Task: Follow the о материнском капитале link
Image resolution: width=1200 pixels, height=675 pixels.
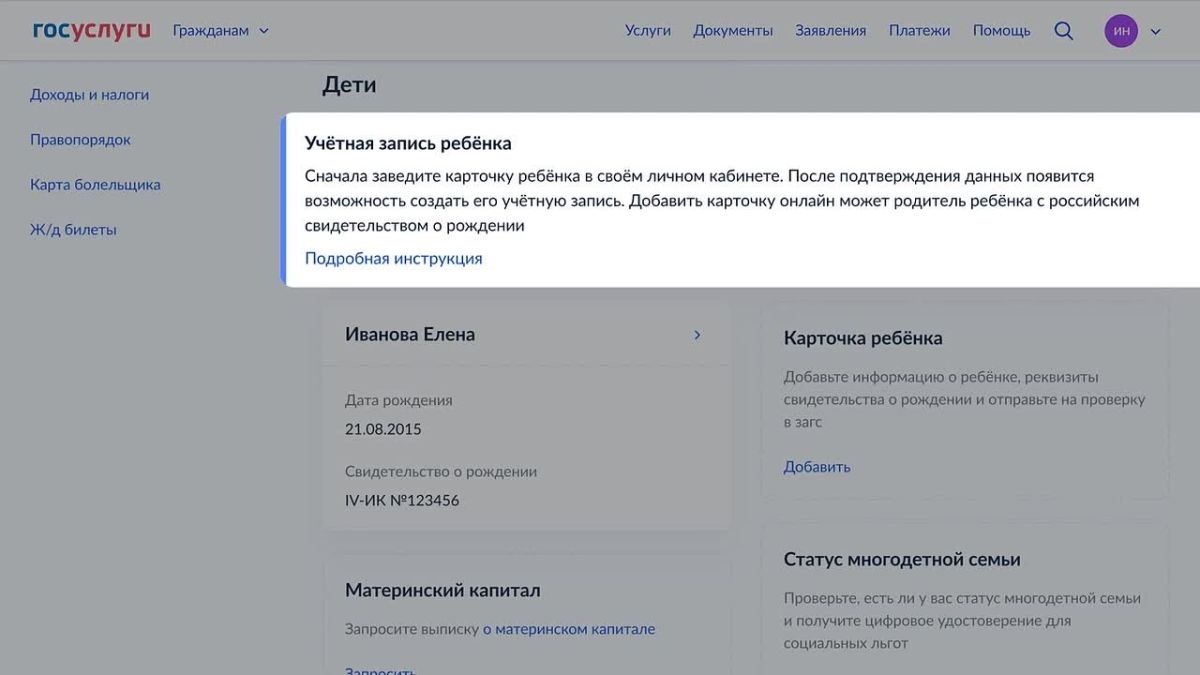Action: (x=569, y=630)
